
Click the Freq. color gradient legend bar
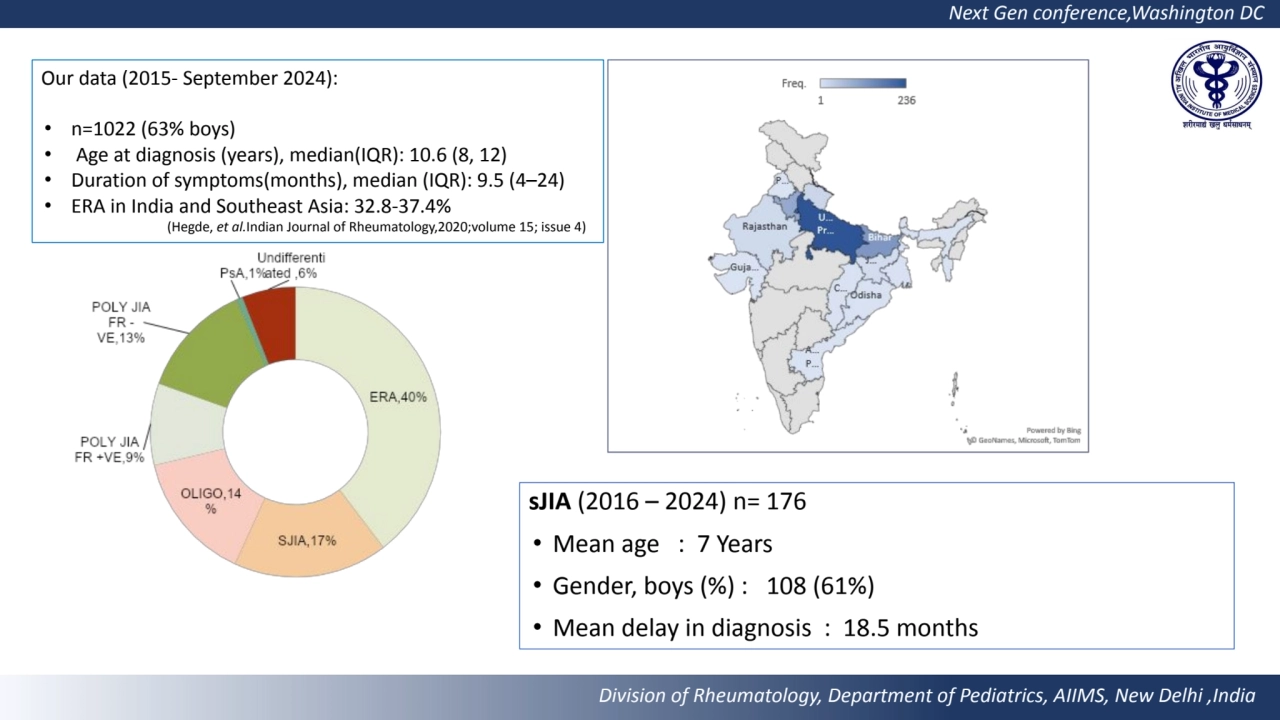862,84
